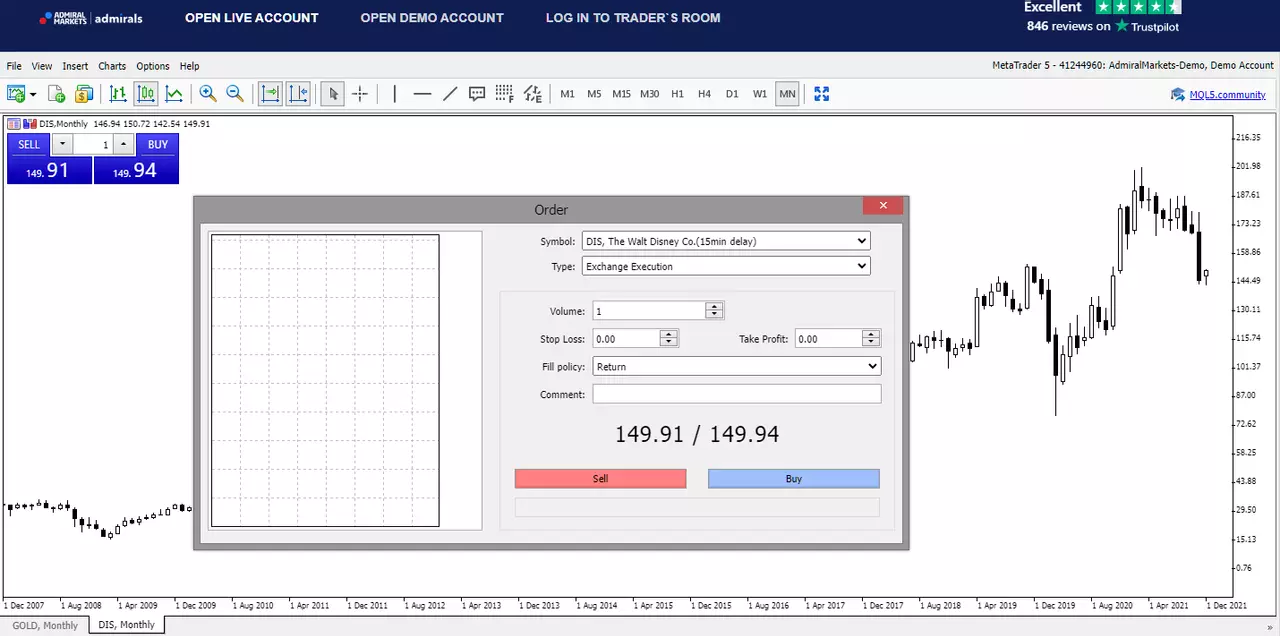Open the Options menu

pos(153,66)
